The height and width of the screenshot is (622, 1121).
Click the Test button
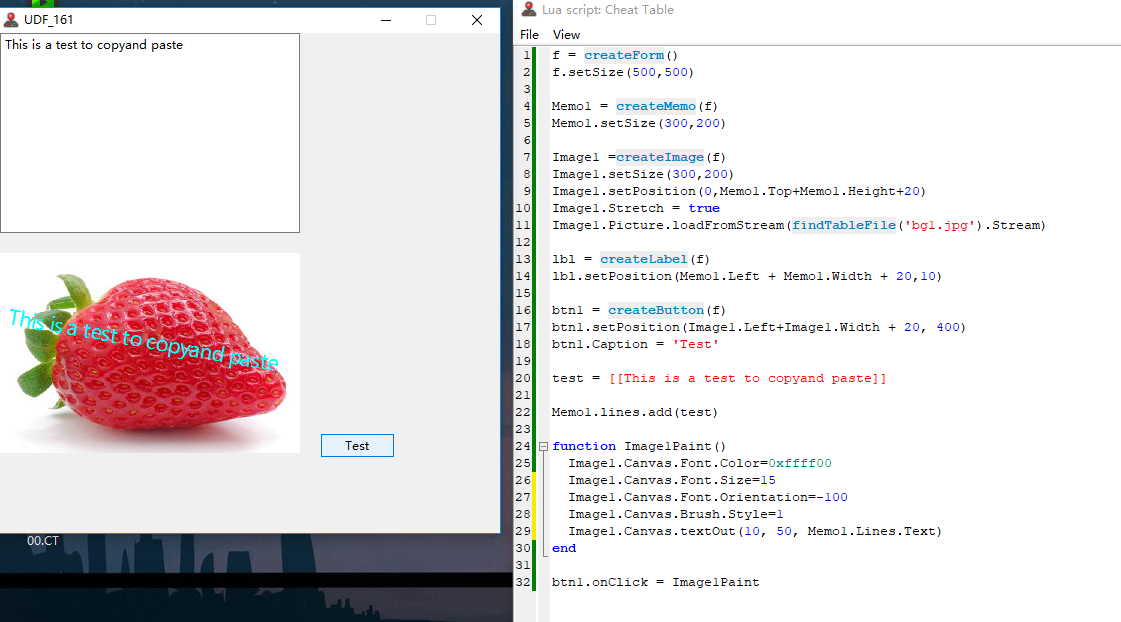tap(357, 446)
